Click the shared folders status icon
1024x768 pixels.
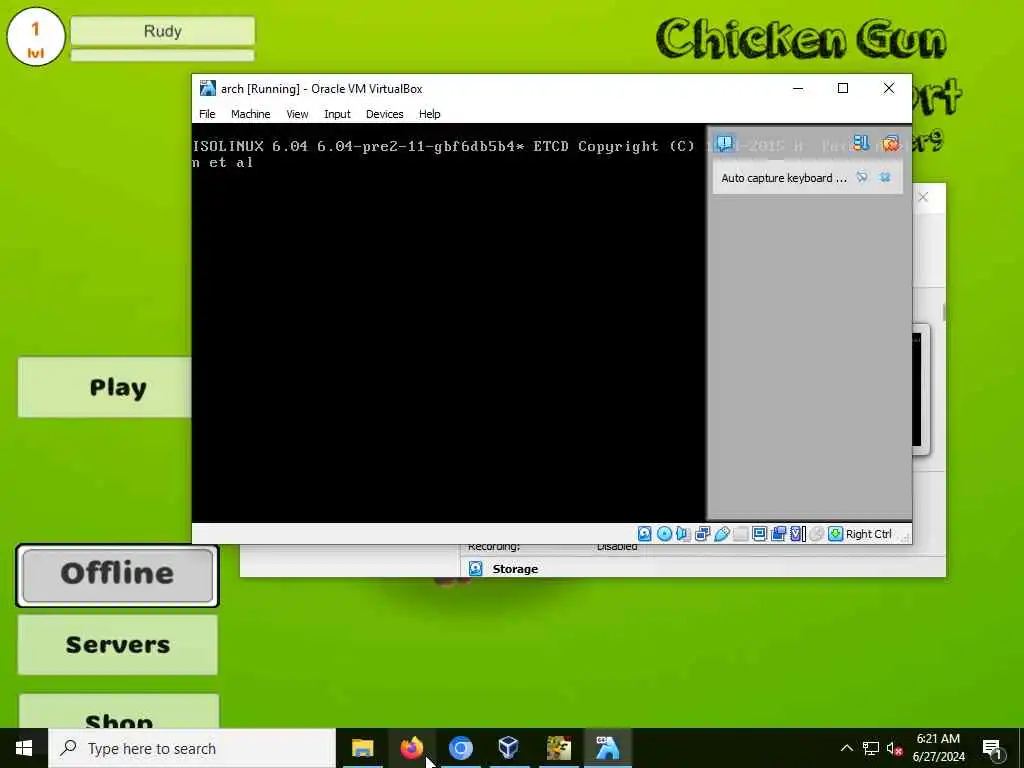[741, 534]
